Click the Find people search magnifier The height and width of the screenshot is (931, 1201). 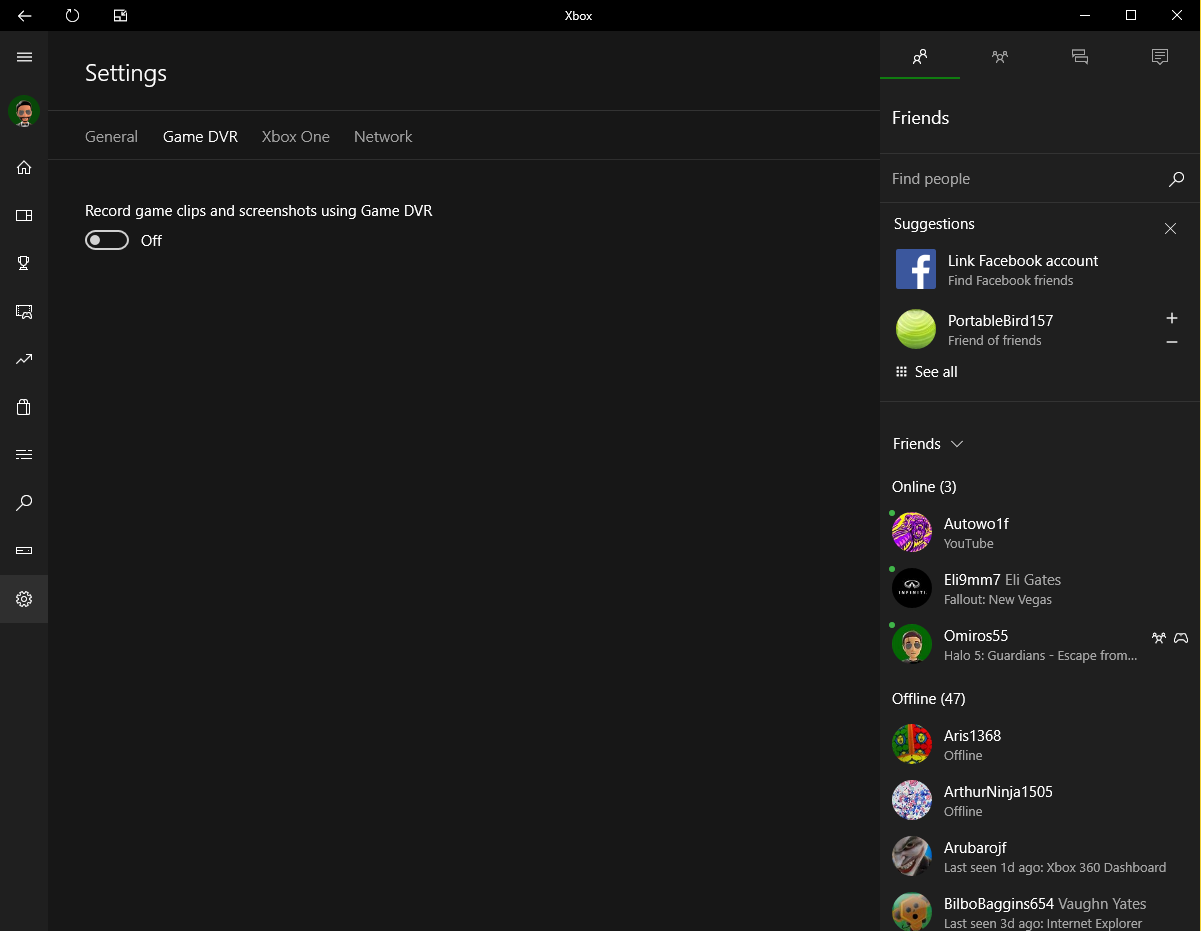tap(1176, 179)
